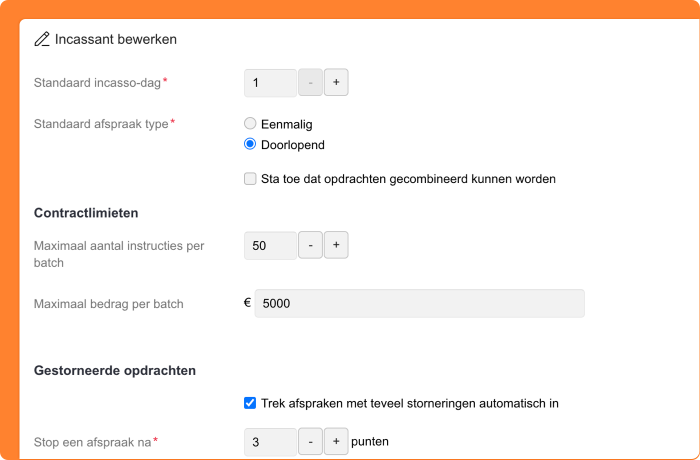Click the Maximaal aantal instructies per batch label

pyautogui.click(x=119, y=254)
